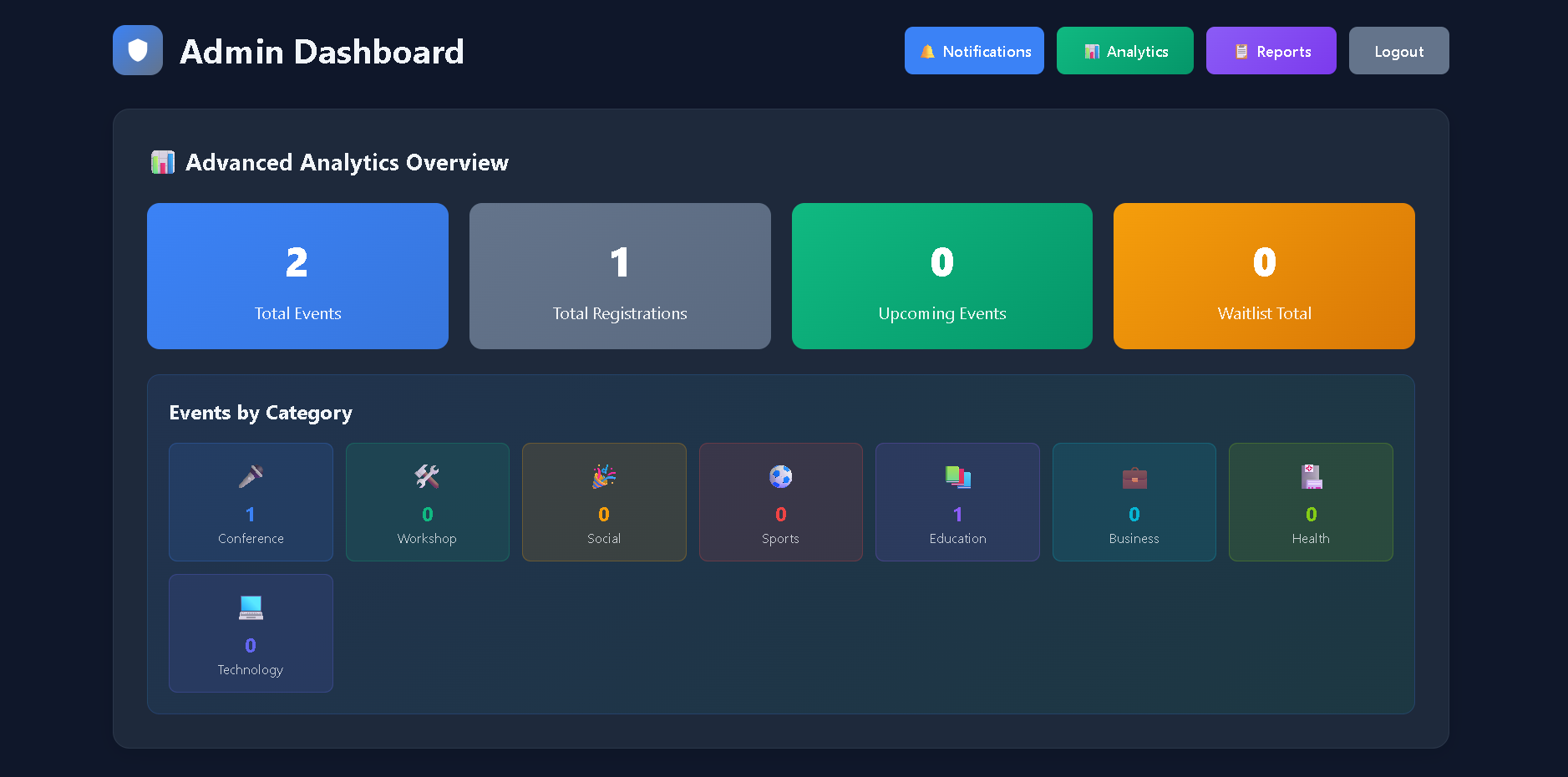Click the bell icon in Notifications
This screenshot has width=1568, height=777.
click(927, 52)
